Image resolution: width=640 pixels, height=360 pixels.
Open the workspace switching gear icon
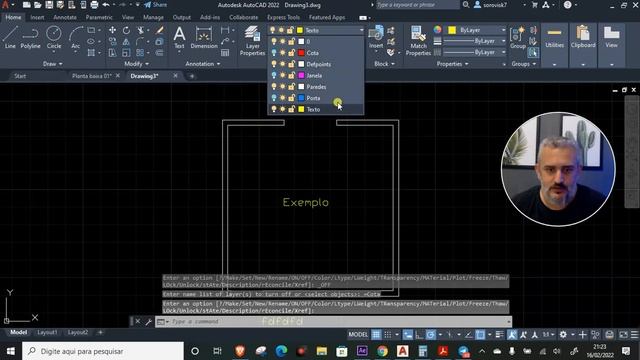[x=563, y=335]
